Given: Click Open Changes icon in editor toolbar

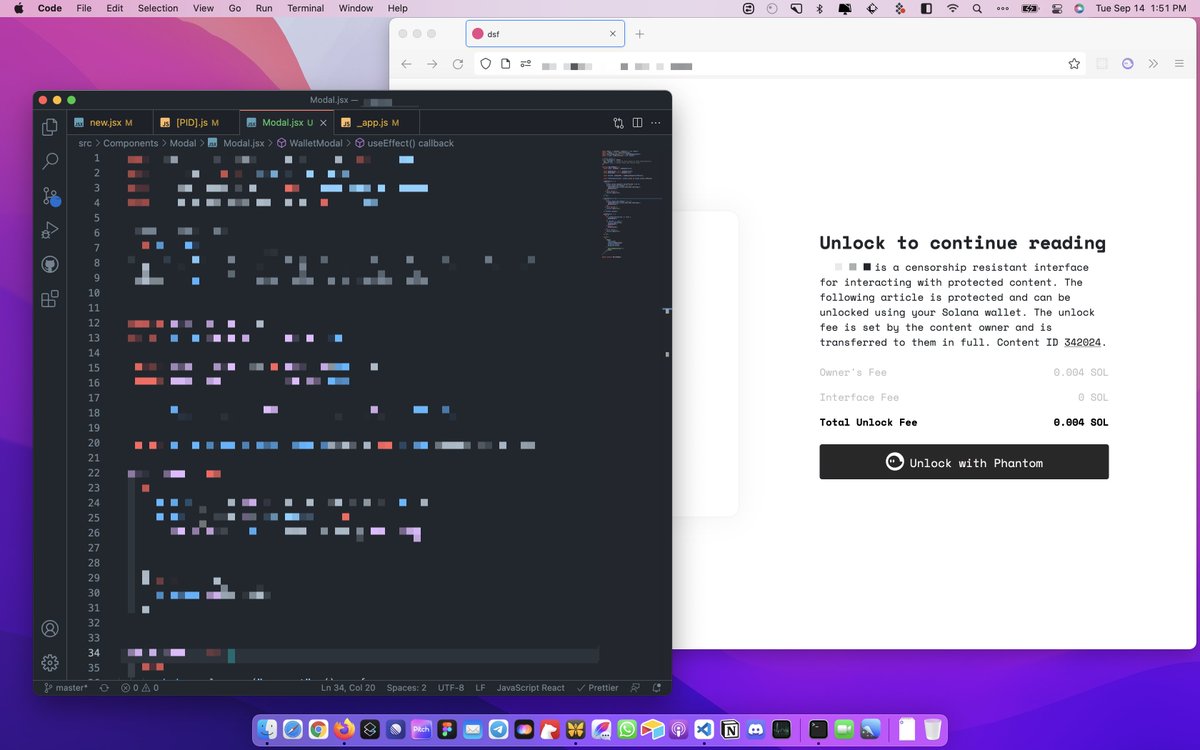Looking at the screenshot, I should (619, 123).
